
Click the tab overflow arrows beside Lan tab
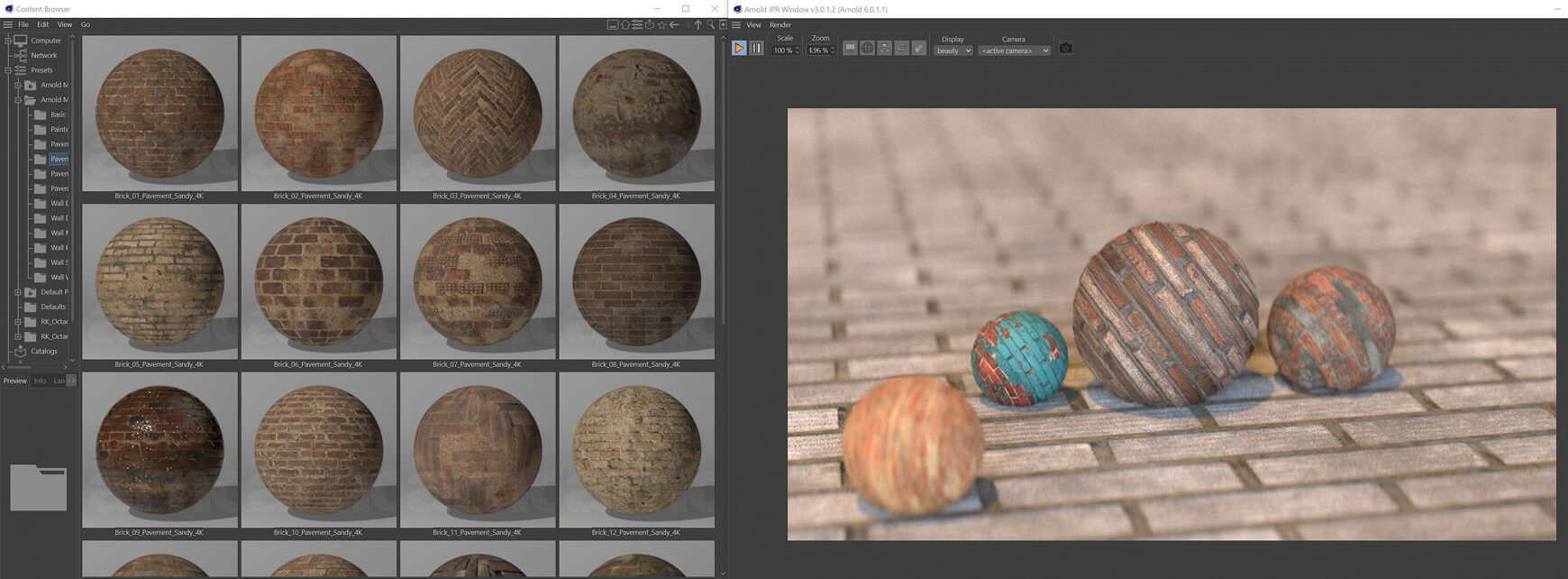pos(71,381)
